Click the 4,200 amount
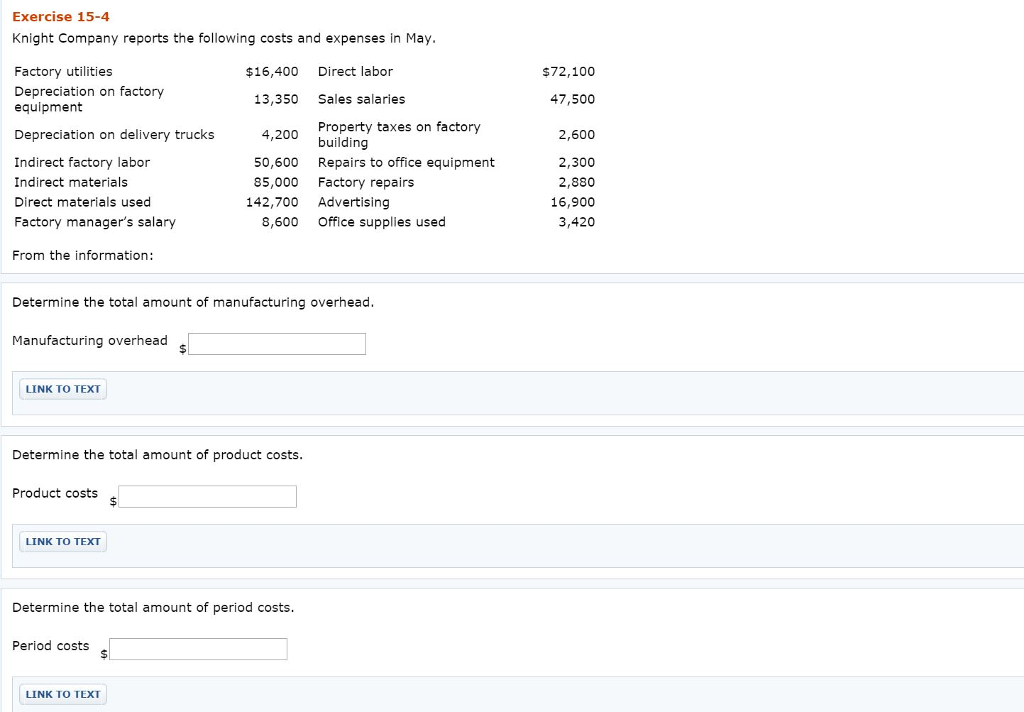Image resolution: width=1024 pixels, height=712 pixels. [x=280, y=135]
